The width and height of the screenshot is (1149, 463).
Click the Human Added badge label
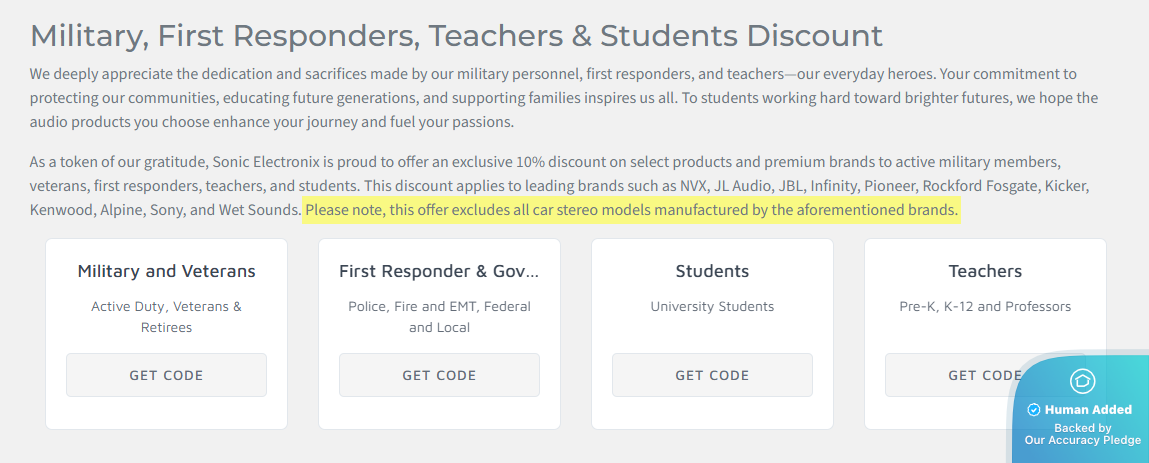click(x=1088, y=410)
